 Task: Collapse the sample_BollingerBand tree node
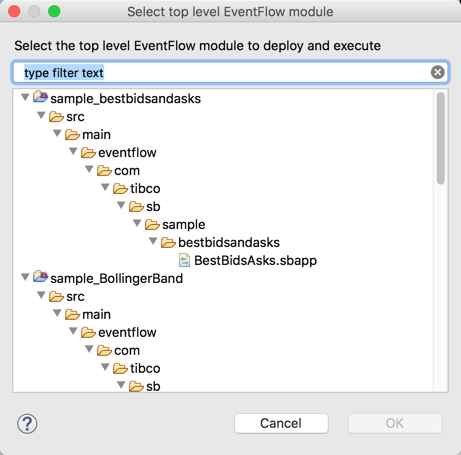tap(25, 277)
